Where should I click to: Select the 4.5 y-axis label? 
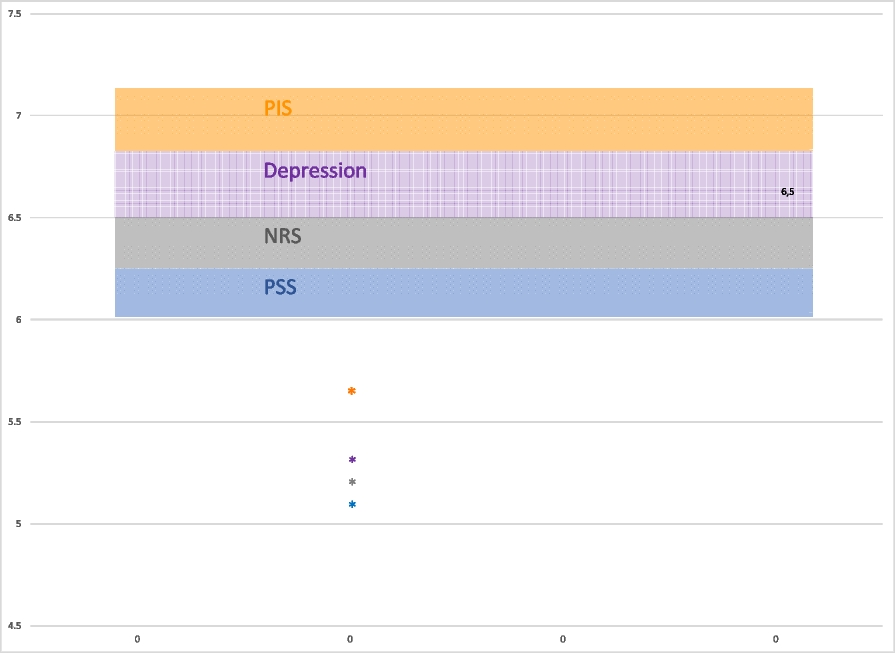click(x=14, y=626)
